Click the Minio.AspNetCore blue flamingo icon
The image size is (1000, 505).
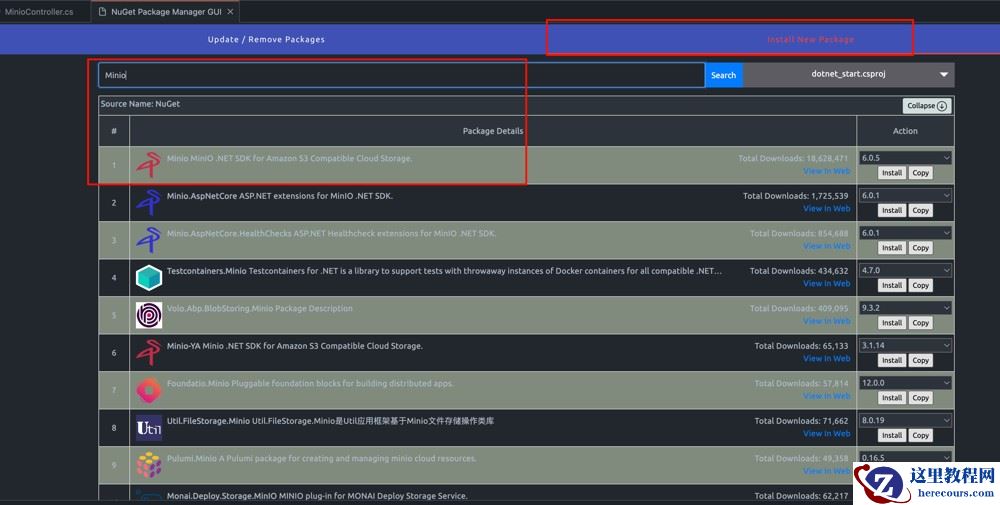tap(149, 203)
